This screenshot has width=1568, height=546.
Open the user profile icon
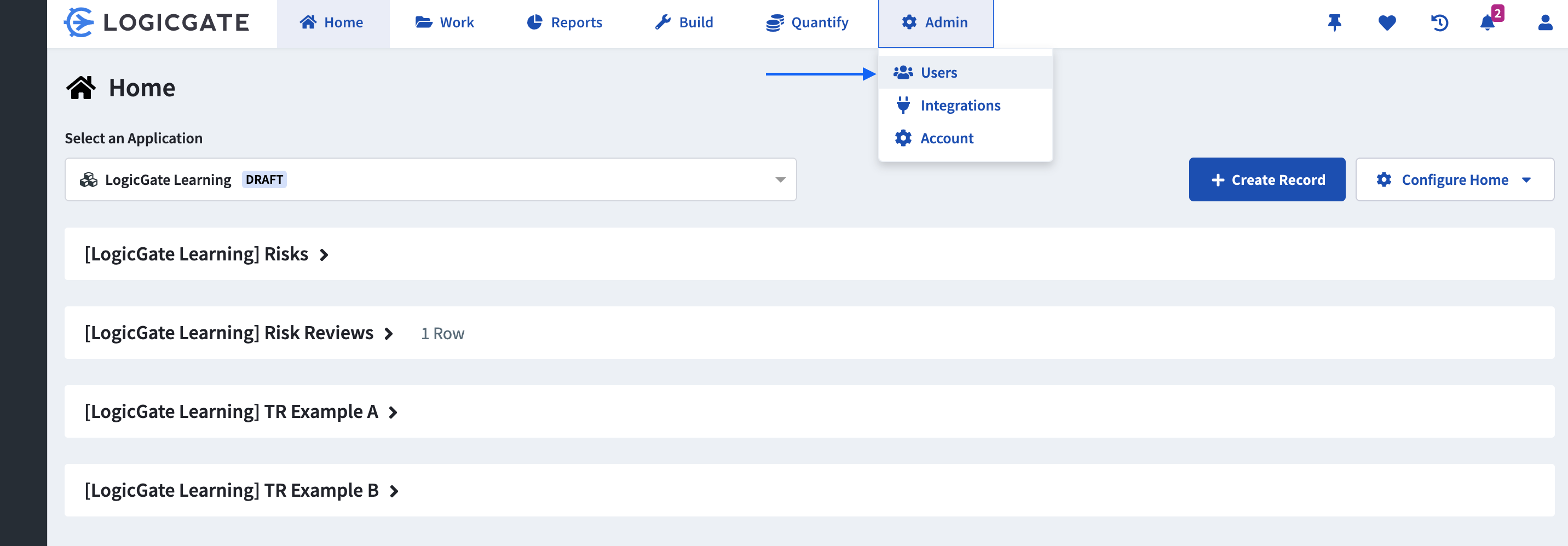1544,22
